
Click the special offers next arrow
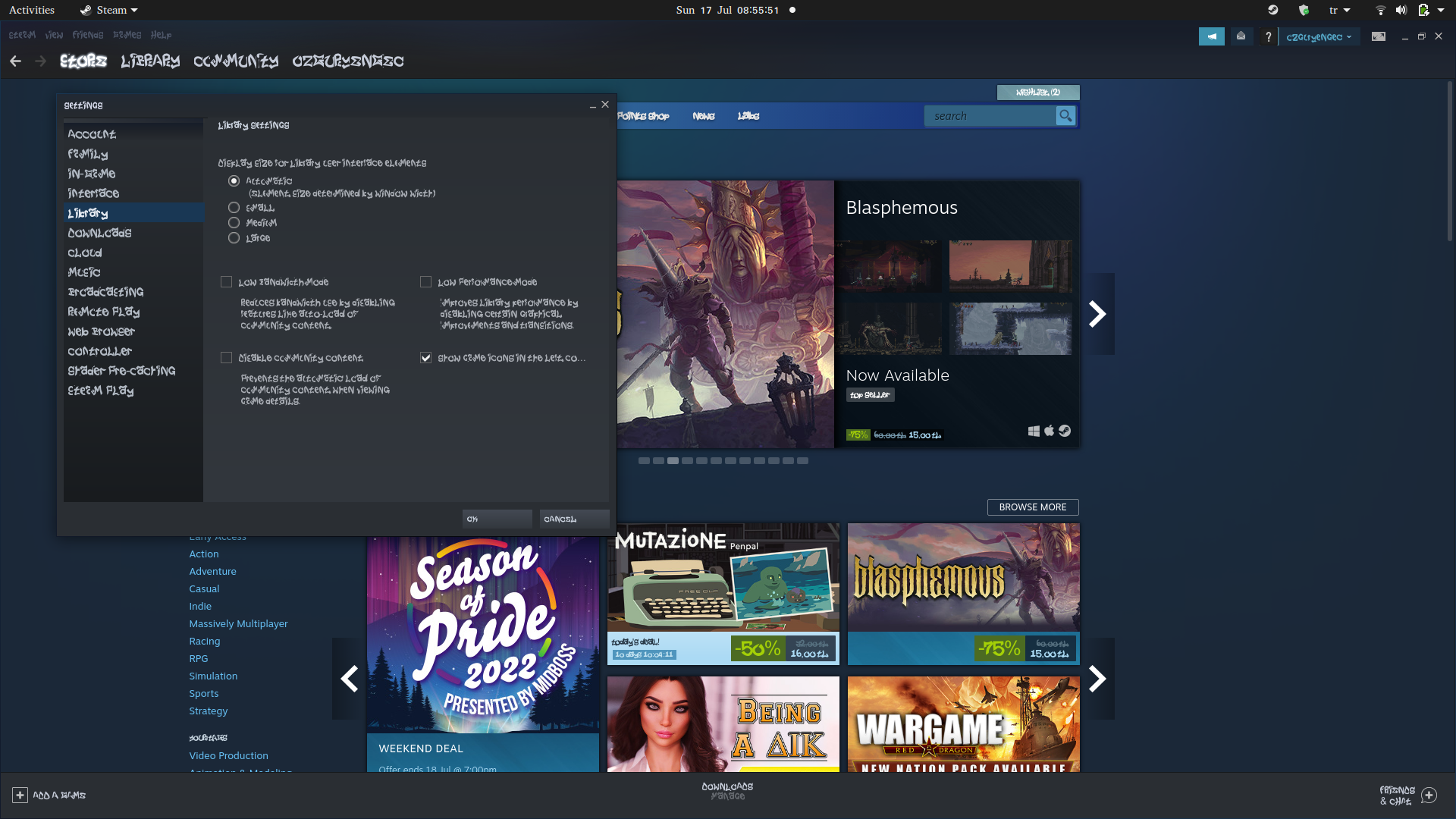coord(1097,679)
